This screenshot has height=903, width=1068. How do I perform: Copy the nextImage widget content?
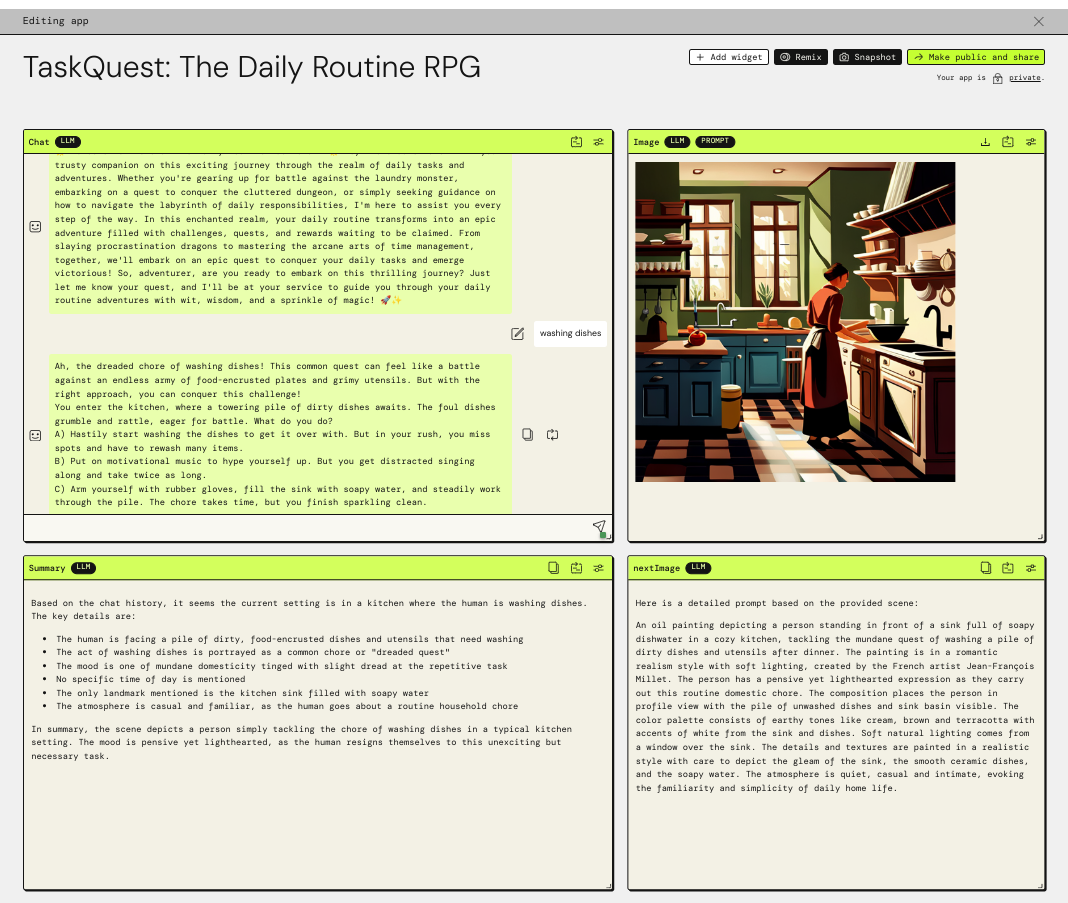tap(986, 568)
